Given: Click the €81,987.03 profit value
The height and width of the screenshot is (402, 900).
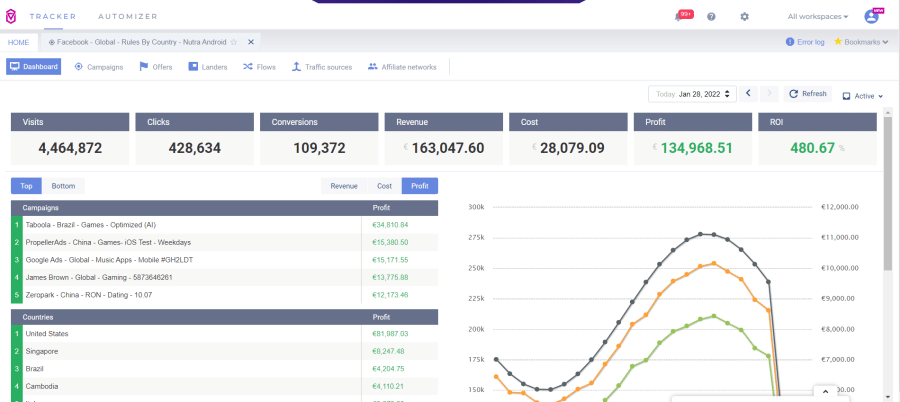Looking at the screenshot, I should coord(390,334).
